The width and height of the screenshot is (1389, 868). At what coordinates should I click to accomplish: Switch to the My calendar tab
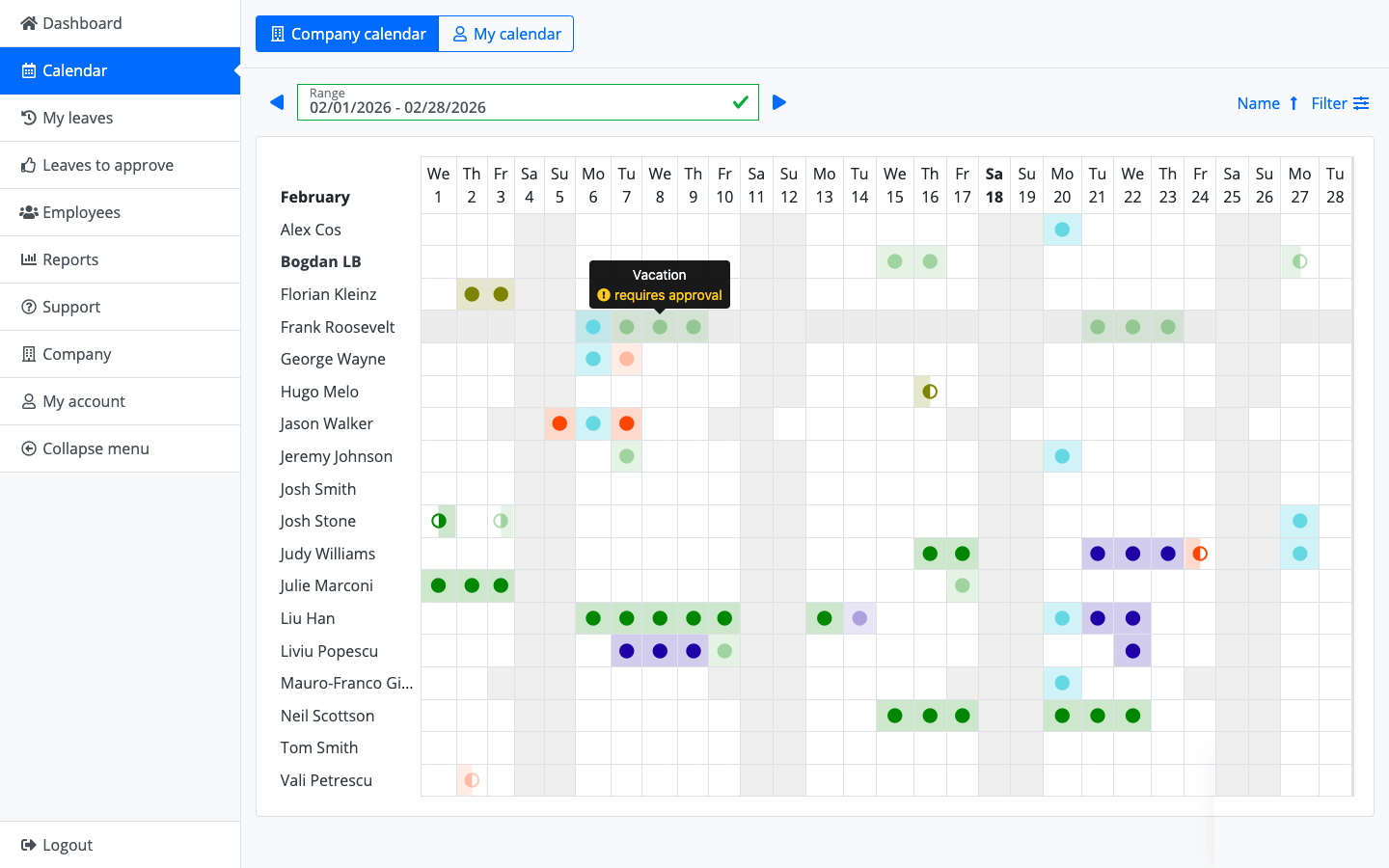pyautogui.click(x=506, y=34)
